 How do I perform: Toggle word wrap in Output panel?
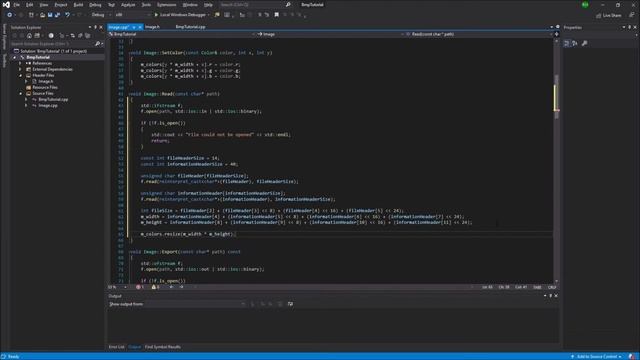click(x=290, y=304)
